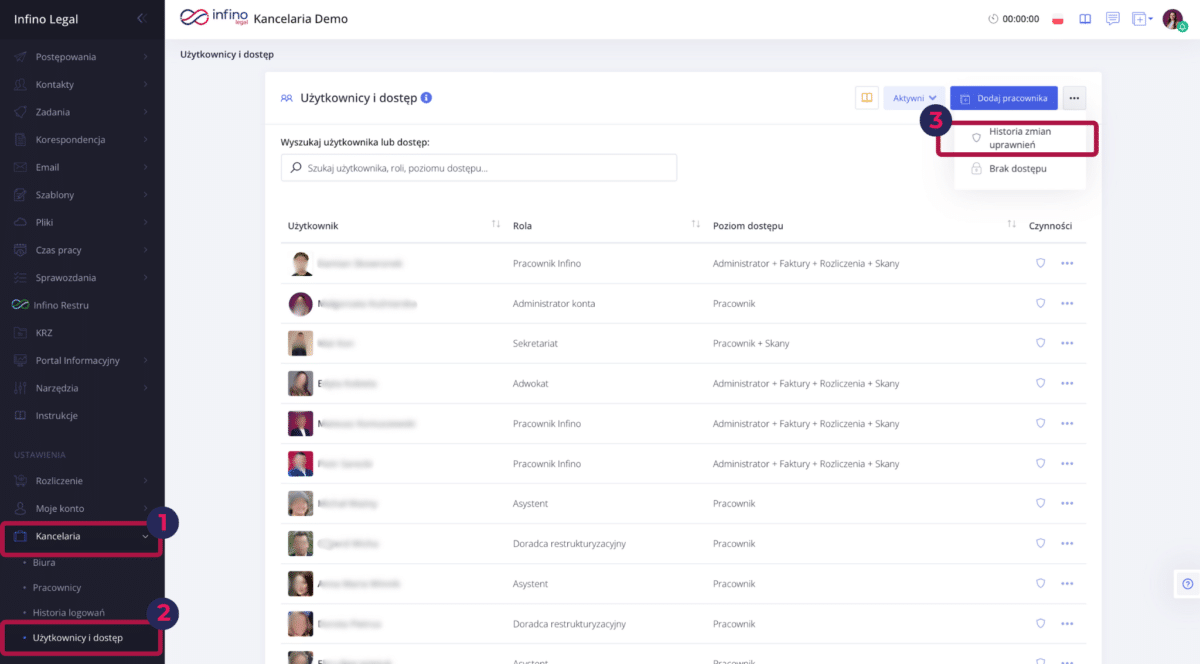The width and height of the screenshot is (1200, 664).
Task: Open the quick-add plus dropdown in the top bar
Action: click(x=1142, y=19)
